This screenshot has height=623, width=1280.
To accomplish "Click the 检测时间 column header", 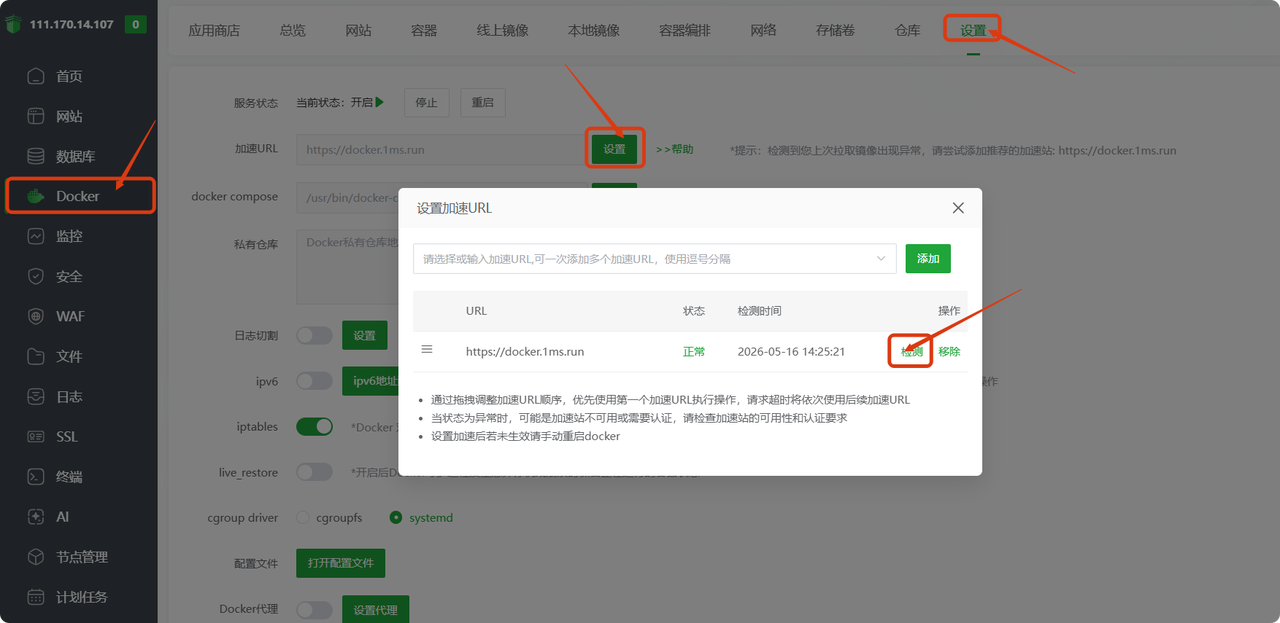I will 759,311.
